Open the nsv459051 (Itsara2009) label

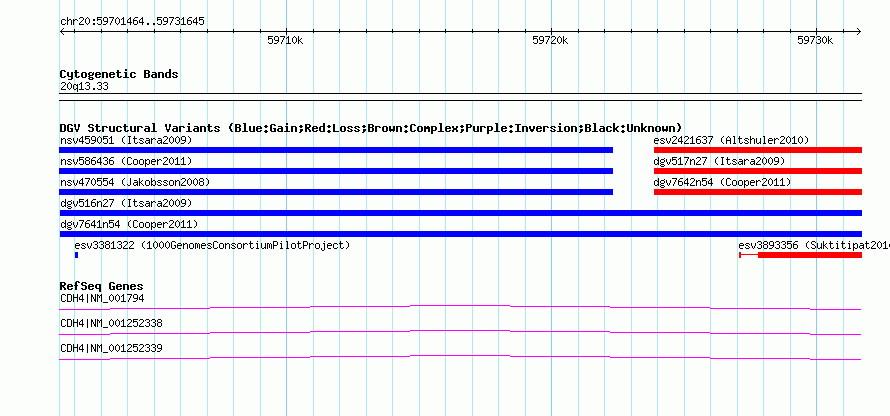(x=126, y=140)
